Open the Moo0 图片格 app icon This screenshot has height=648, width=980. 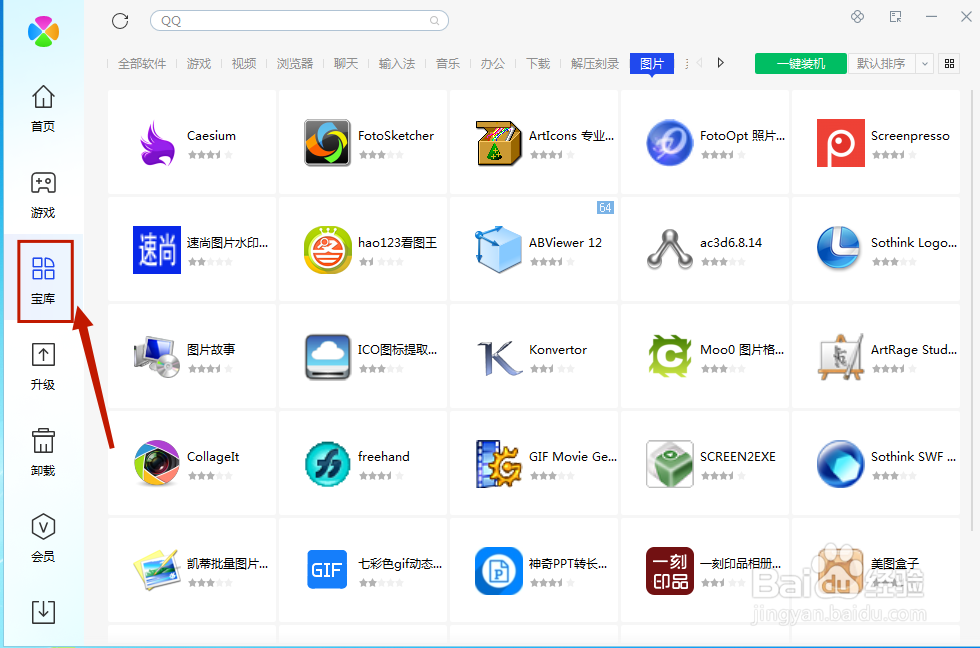click(x=669, y=357)
